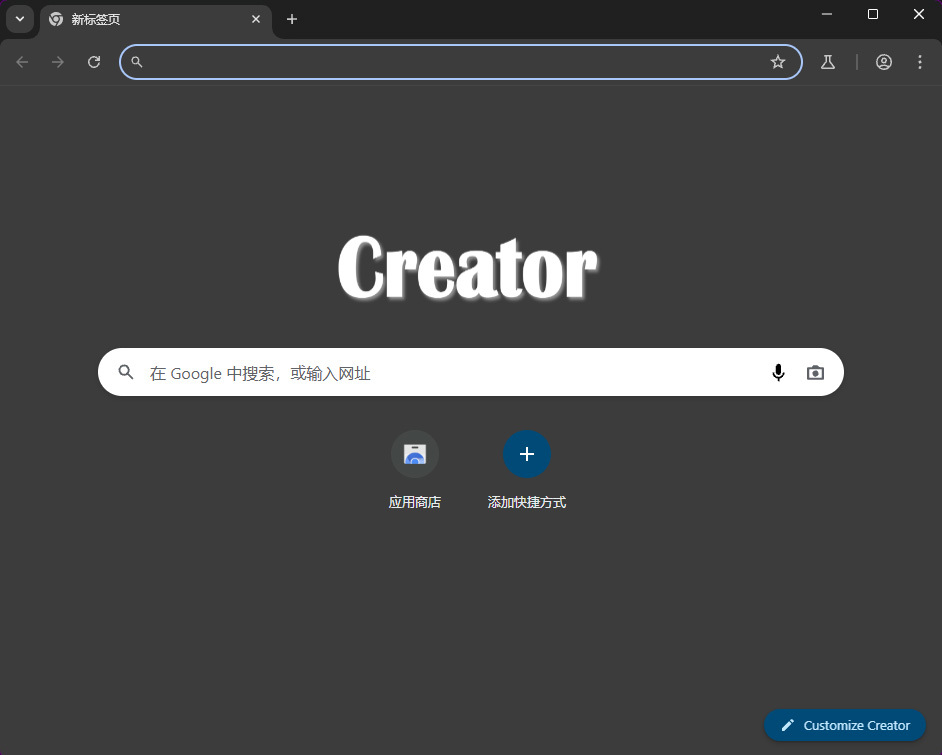Close the browser window
Image resolution: width=942 pixels, height=755 pixels.
tap(919, 14)
